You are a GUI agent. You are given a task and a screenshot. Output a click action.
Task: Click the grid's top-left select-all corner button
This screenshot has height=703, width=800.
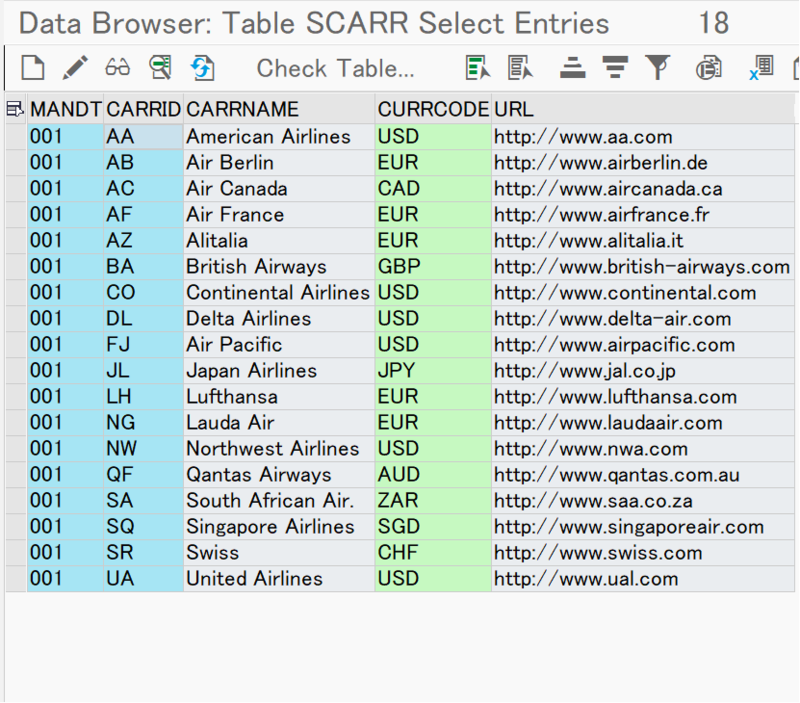point(13,108)
